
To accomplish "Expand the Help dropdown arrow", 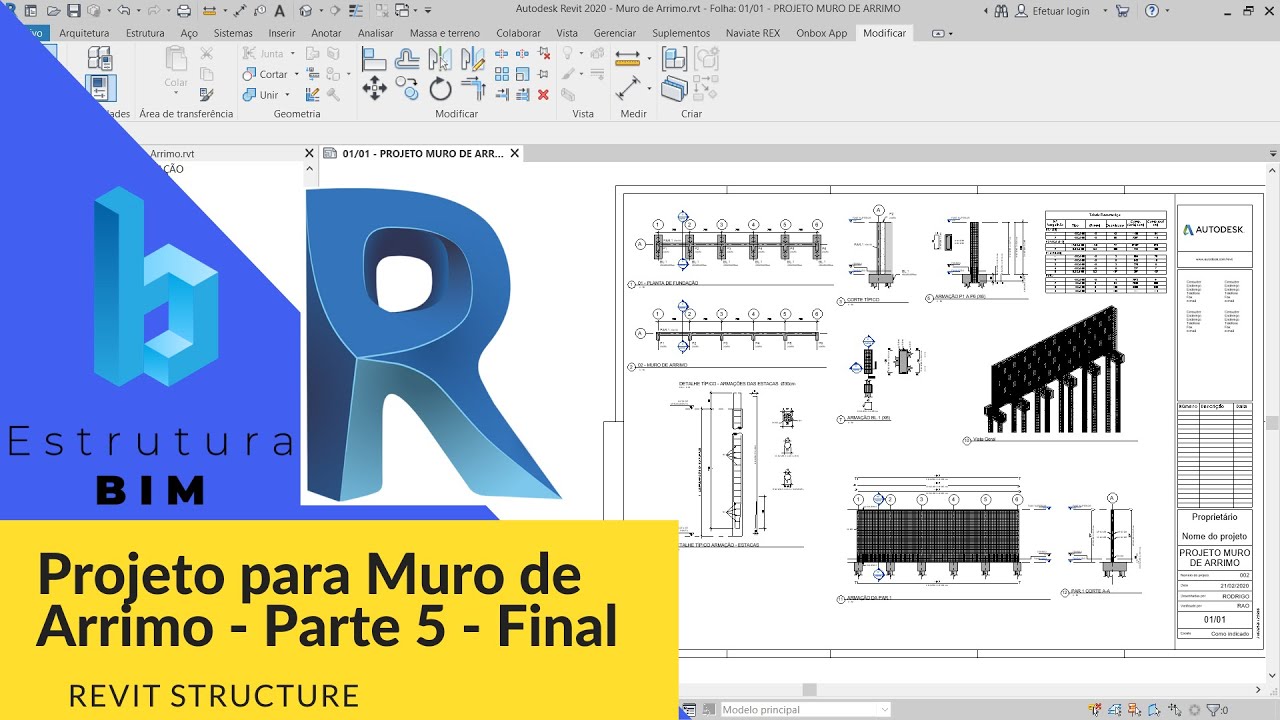I will (1168, 11).
